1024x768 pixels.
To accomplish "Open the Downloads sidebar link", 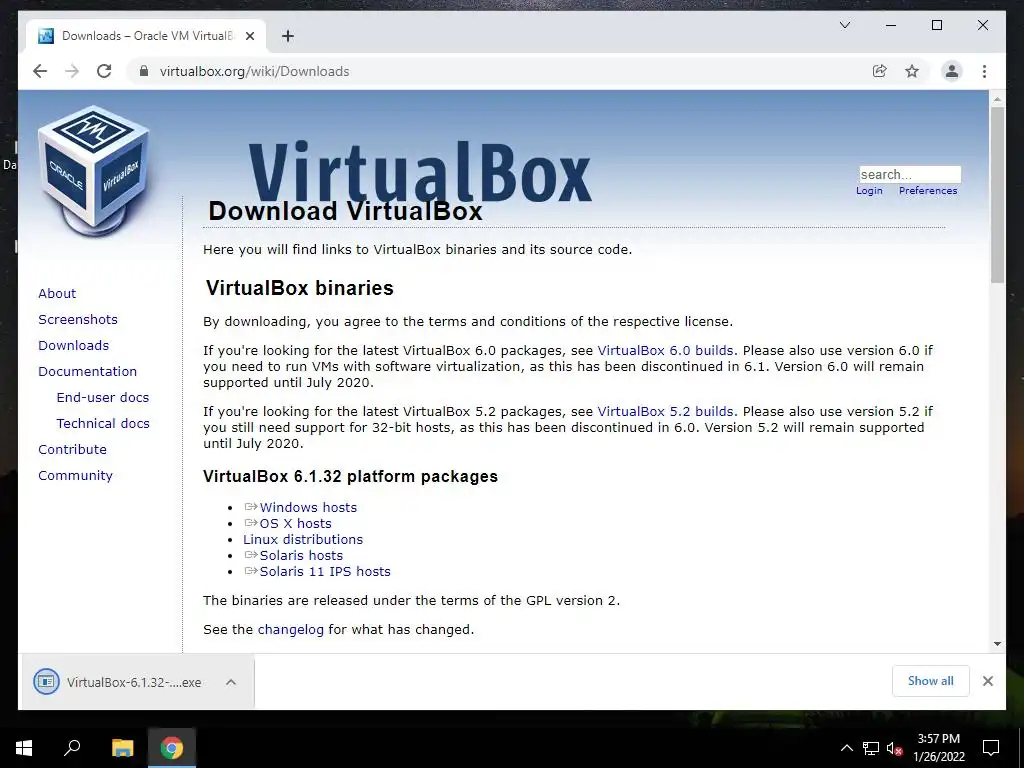I will point(73,345).
